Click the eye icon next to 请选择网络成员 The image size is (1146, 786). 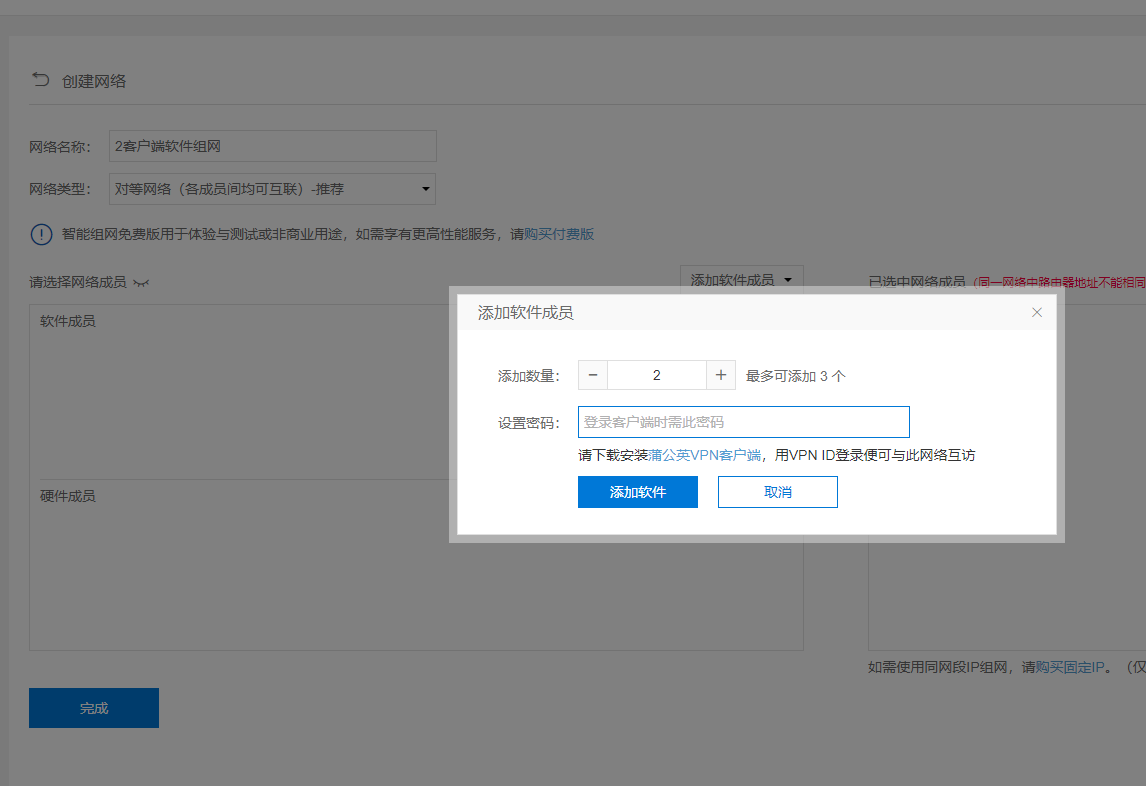[139, 283]
